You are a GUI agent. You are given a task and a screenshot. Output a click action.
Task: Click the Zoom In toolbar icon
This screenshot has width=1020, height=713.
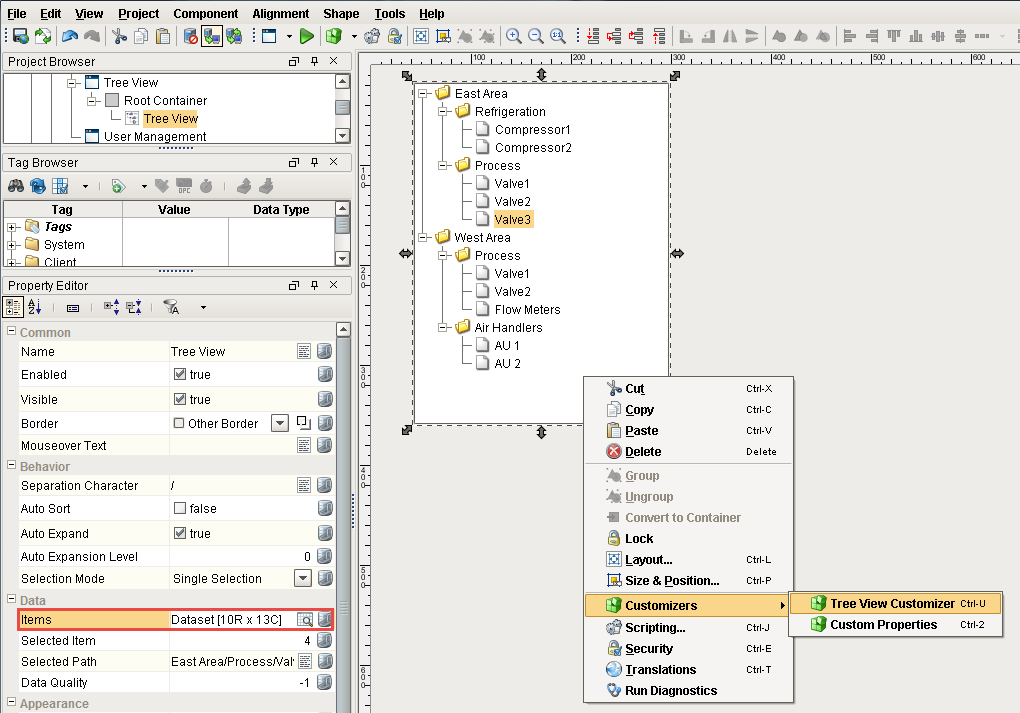514,35
